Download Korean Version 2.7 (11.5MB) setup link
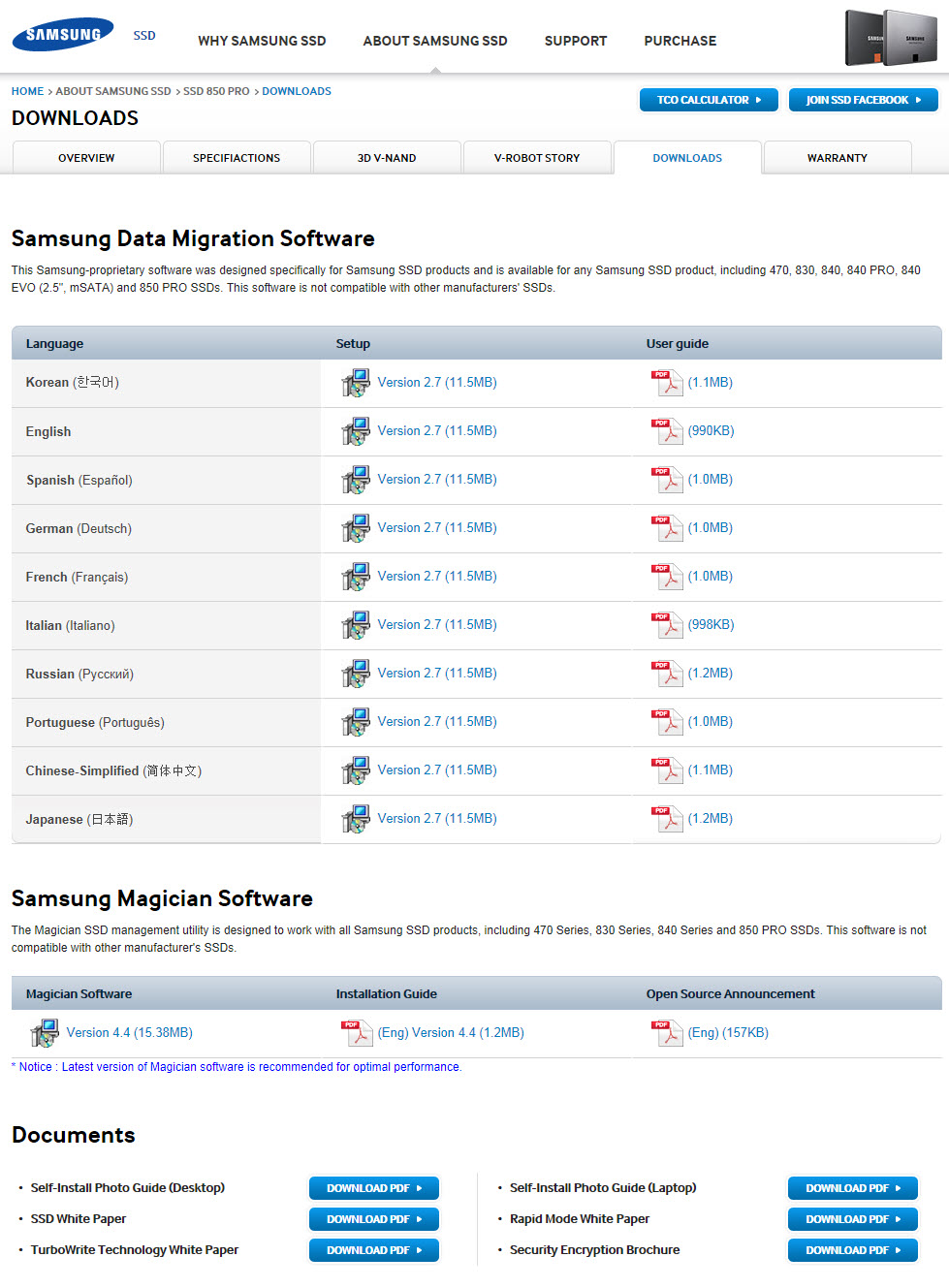This screenshot has width=949, height=1288. 437,383
